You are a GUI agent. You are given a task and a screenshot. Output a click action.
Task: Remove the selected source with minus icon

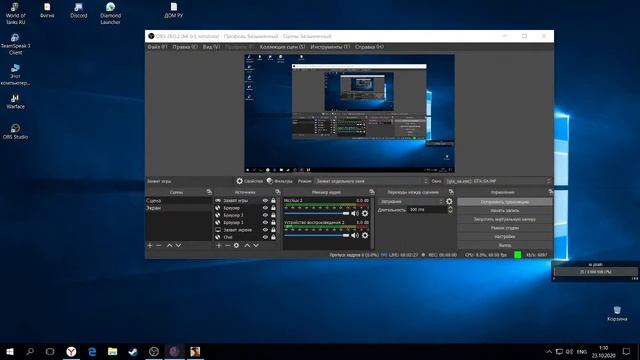[228, 245]
